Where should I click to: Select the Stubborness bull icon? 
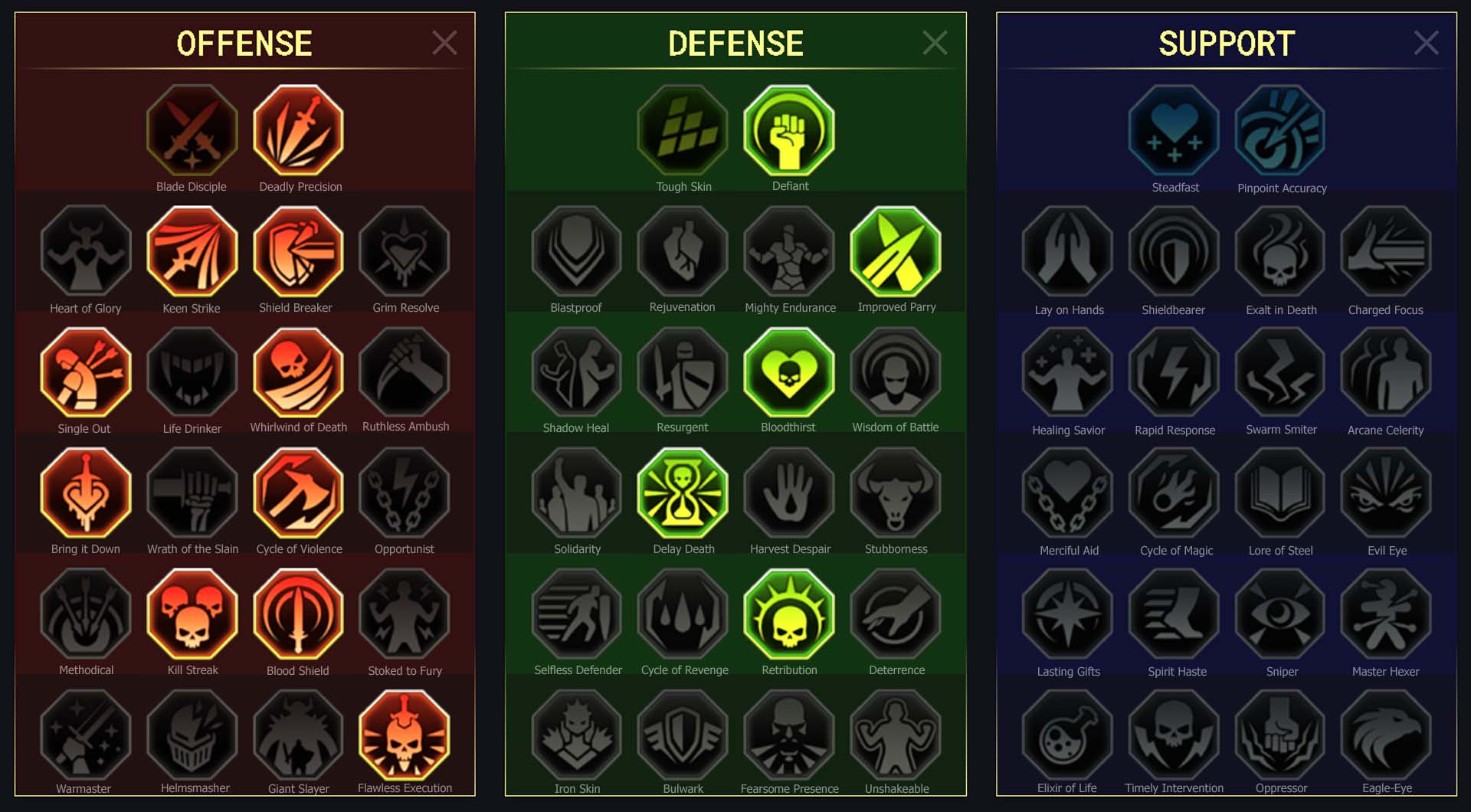(896, 493)
